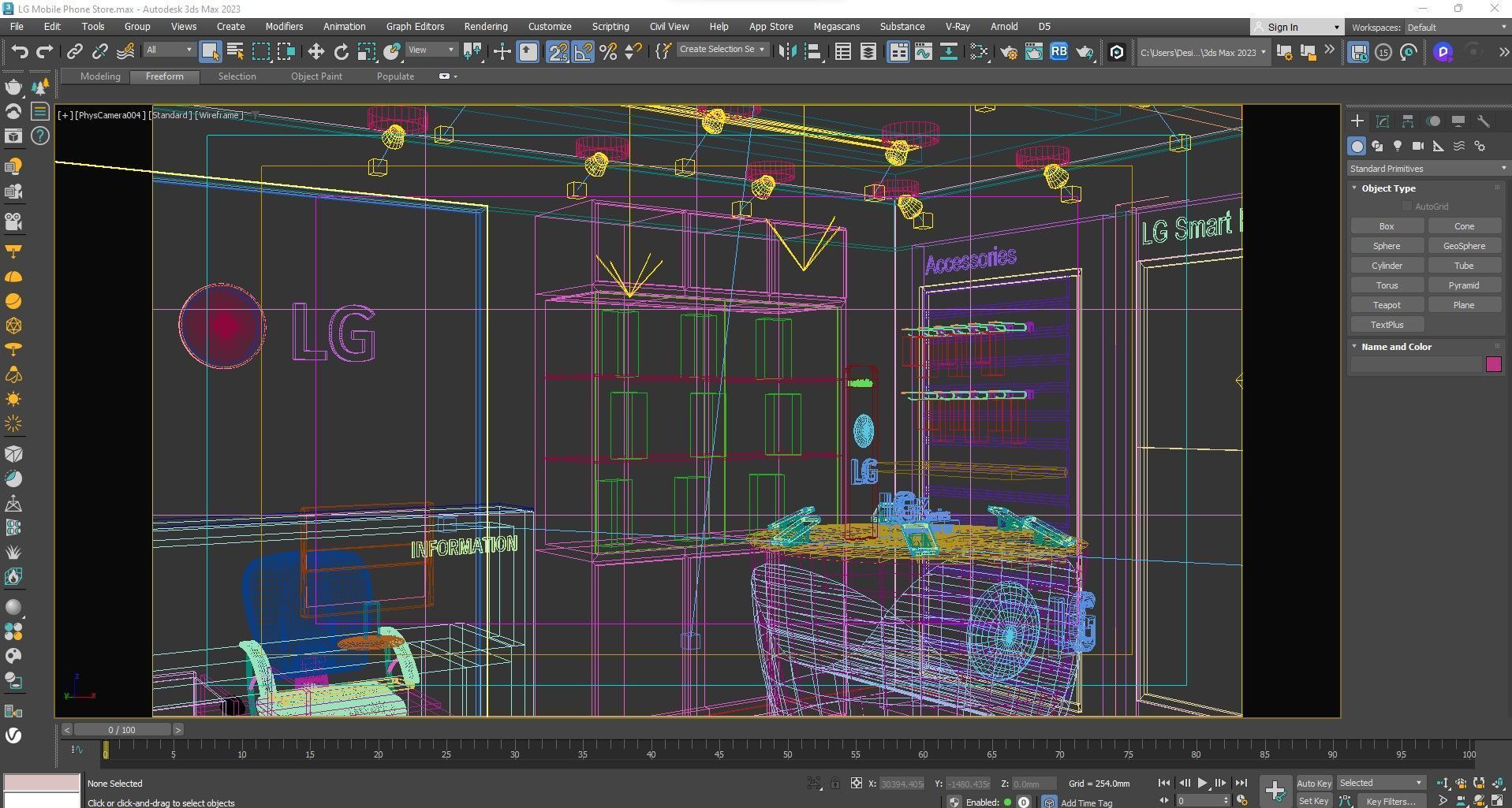
Task: Open Select by Name list
Action: (235, 52)
